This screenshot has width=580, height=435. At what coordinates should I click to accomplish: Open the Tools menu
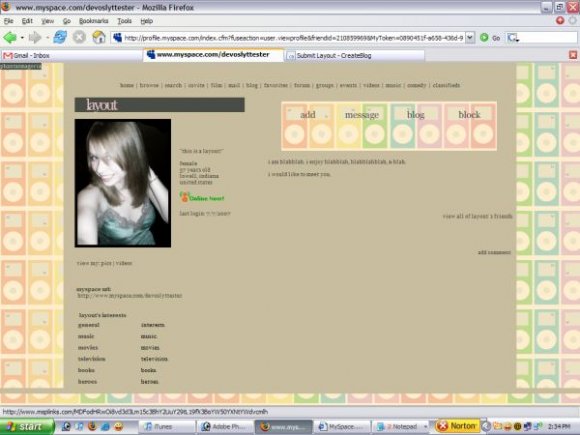pos(124,21)
